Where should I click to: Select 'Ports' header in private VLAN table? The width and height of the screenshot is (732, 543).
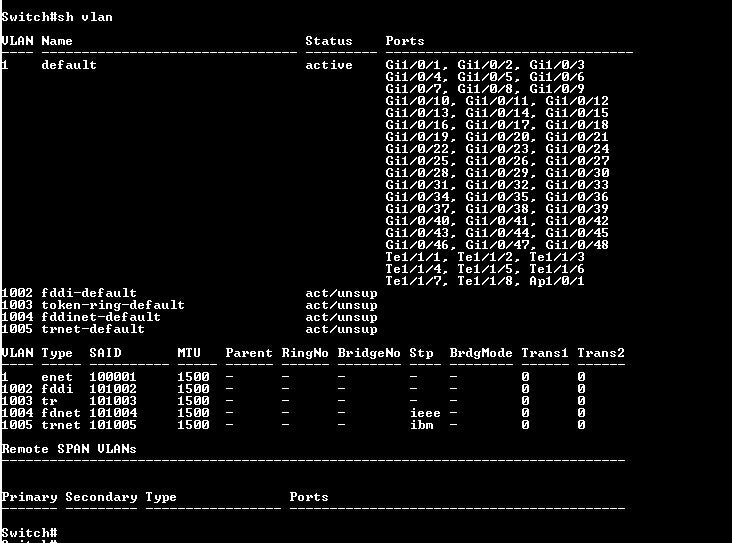pos(309,497)
